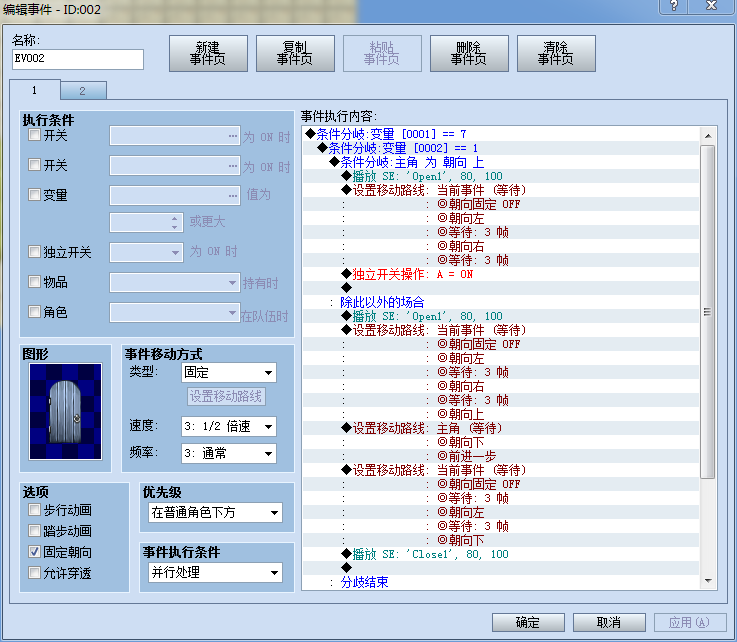Click 删除事件页 button

pos(469,53)
